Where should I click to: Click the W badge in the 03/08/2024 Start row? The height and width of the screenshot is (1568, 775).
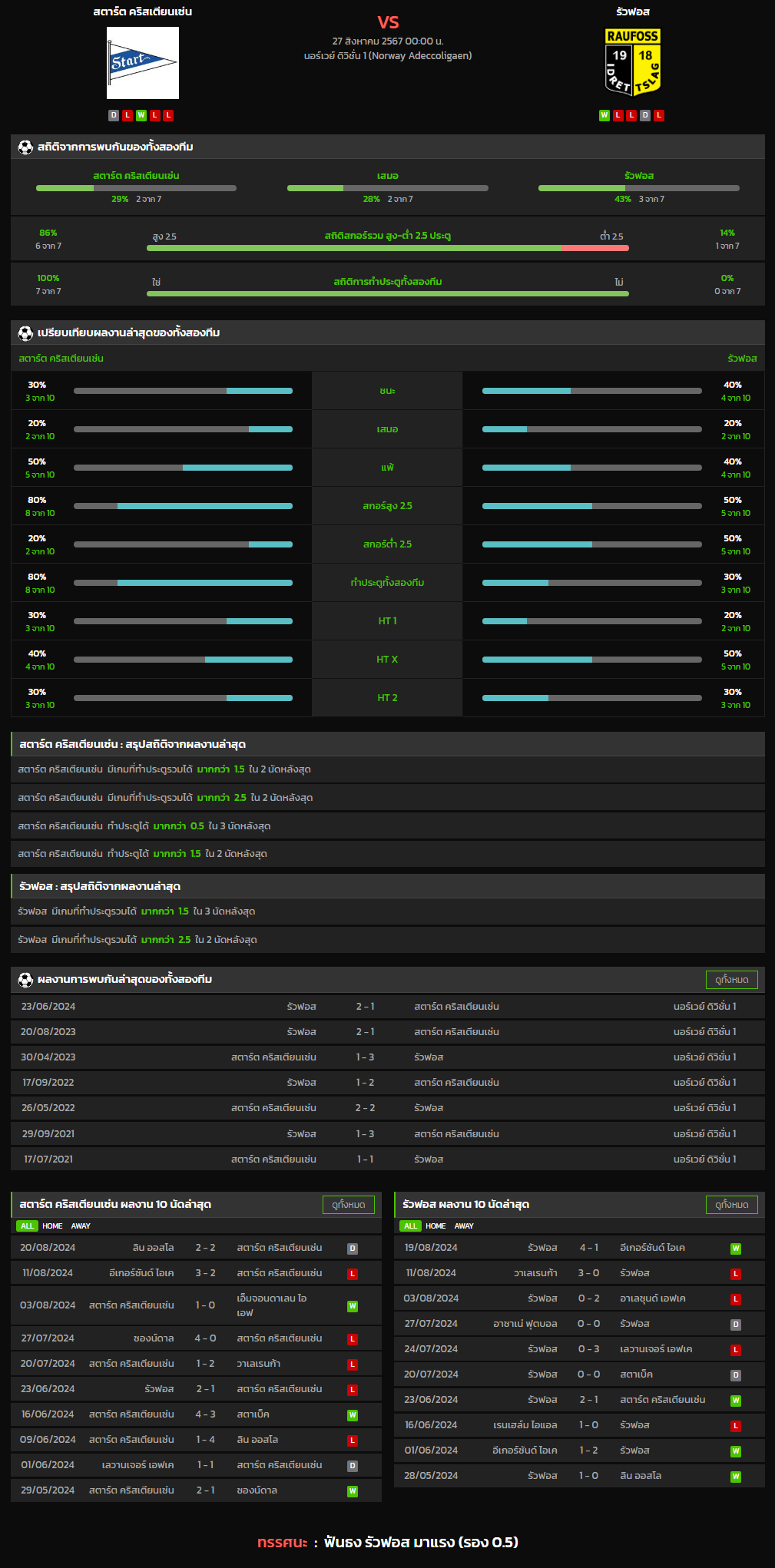coord(353,1306)
